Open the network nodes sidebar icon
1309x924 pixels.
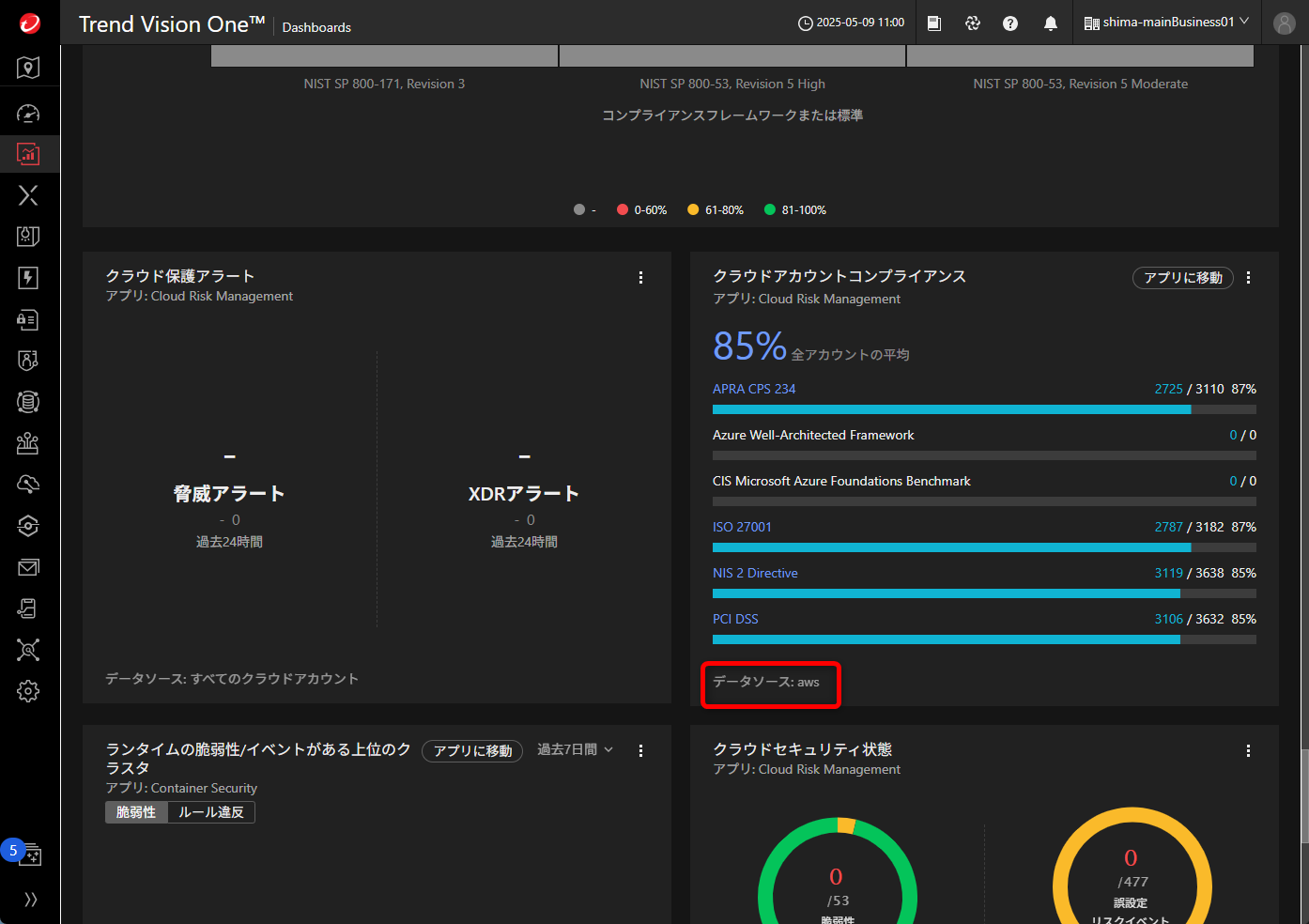point(28,650)
